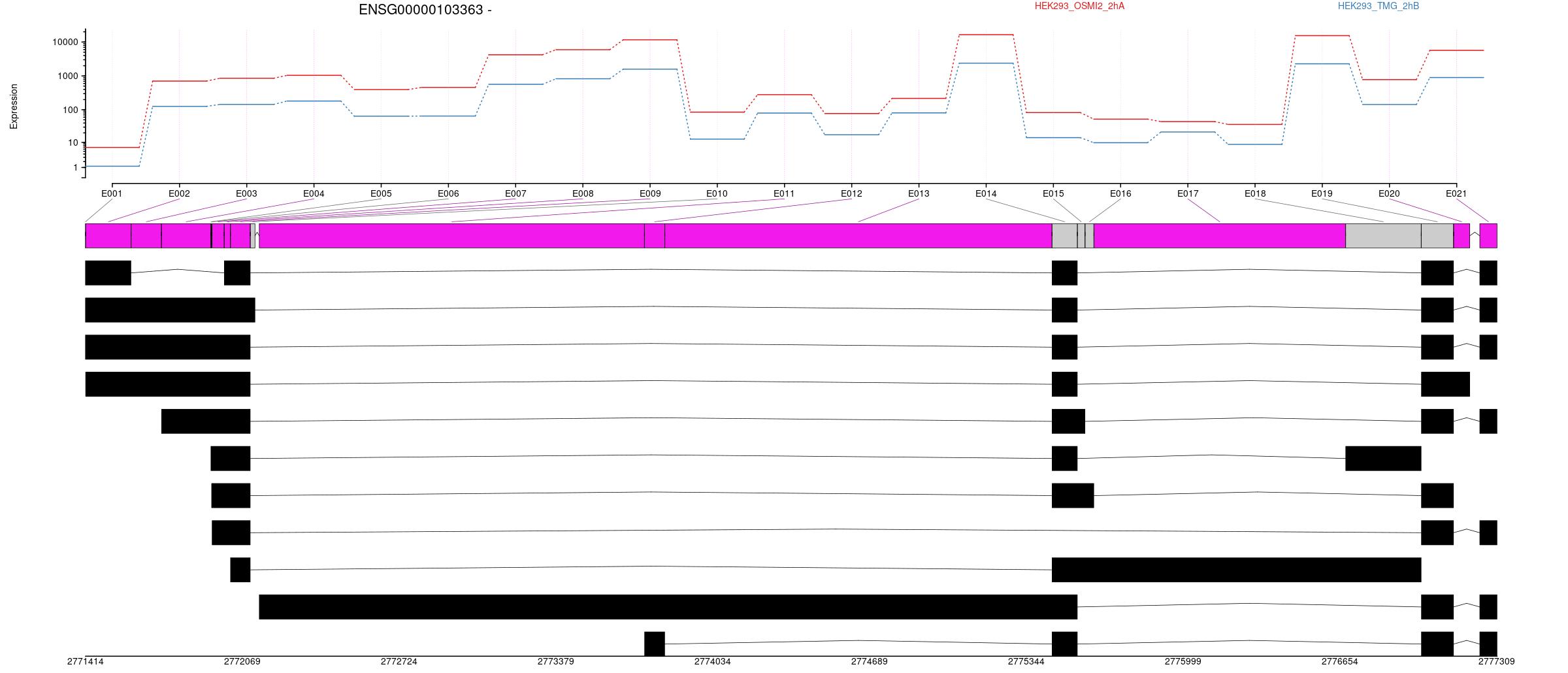Click genomic coordinate 2777309
Image resolution: width=1568 pixels, height=673 pixels.
(x=1497, y=662)
